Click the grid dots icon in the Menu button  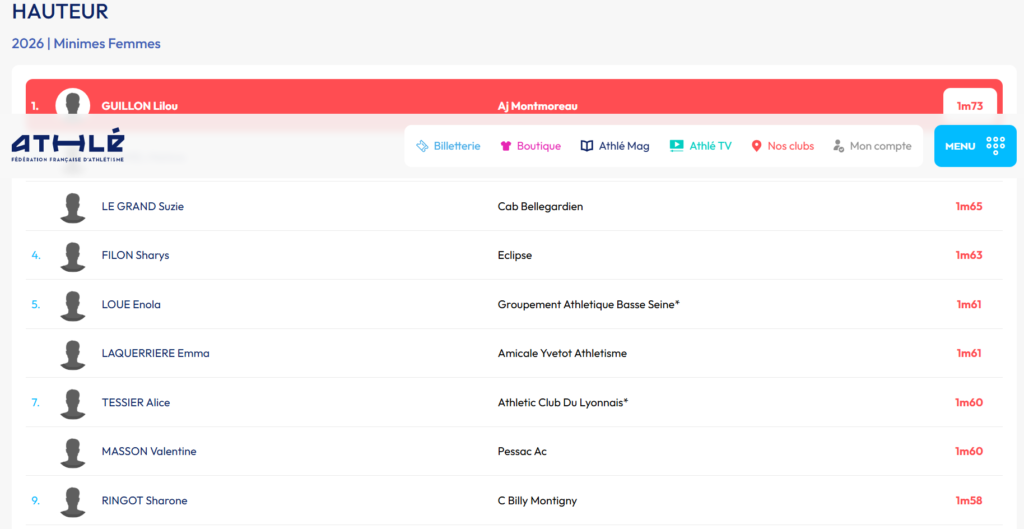click(995, 146)
